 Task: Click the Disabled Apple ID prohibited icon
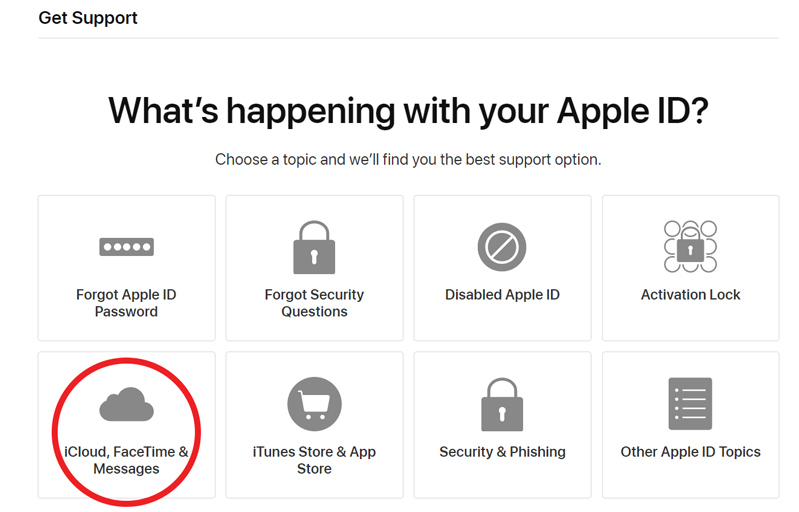tap(502, 246)
